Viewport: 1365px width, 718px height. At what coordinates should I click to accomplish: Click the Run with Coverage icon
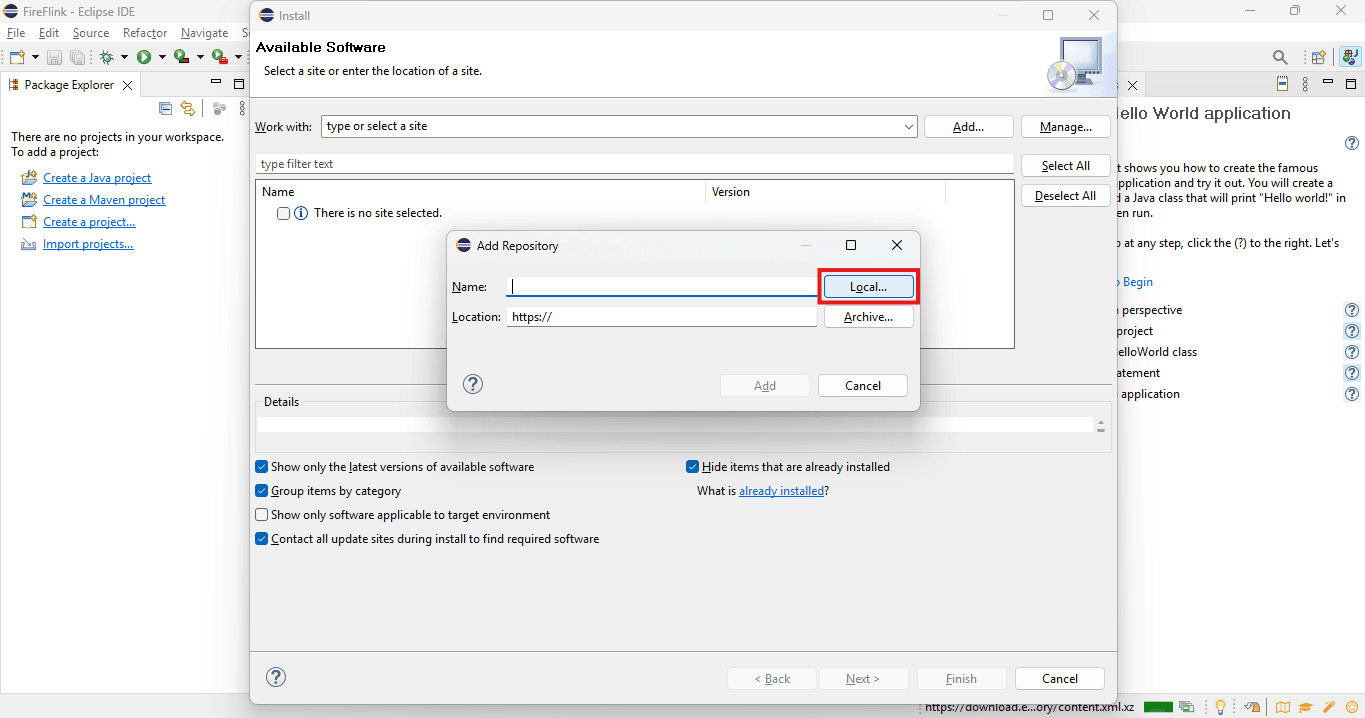181,57
